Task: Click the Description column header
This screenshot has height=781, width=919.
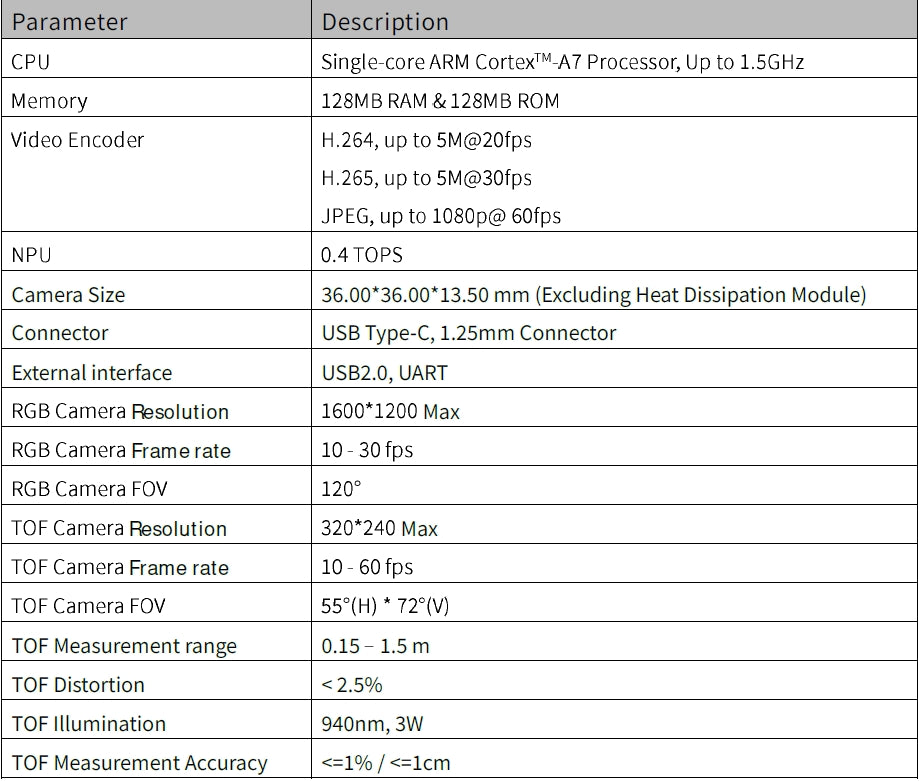Action: pyautogui.click(x=386, y=21)
